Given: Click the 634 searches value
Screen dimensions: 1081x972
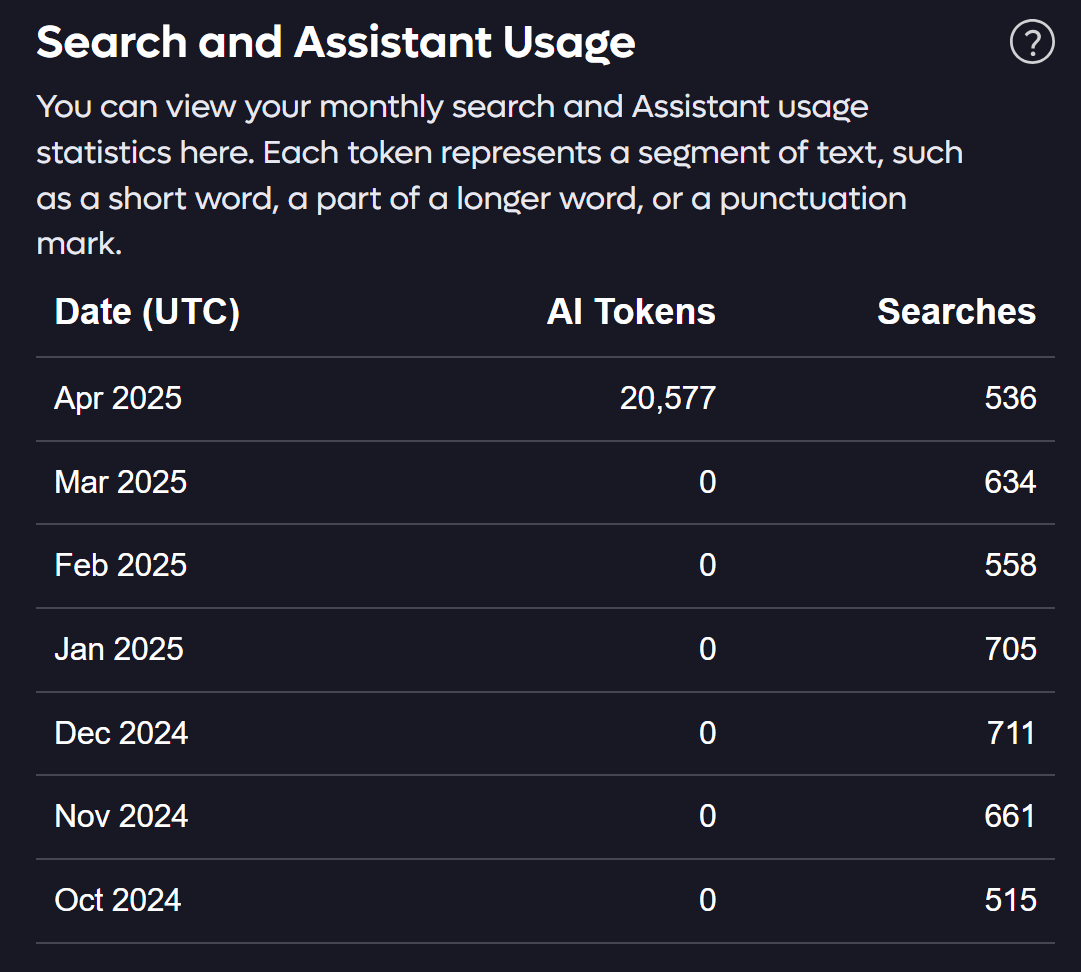Looking at the screenshot, I should coord(1010,482).
